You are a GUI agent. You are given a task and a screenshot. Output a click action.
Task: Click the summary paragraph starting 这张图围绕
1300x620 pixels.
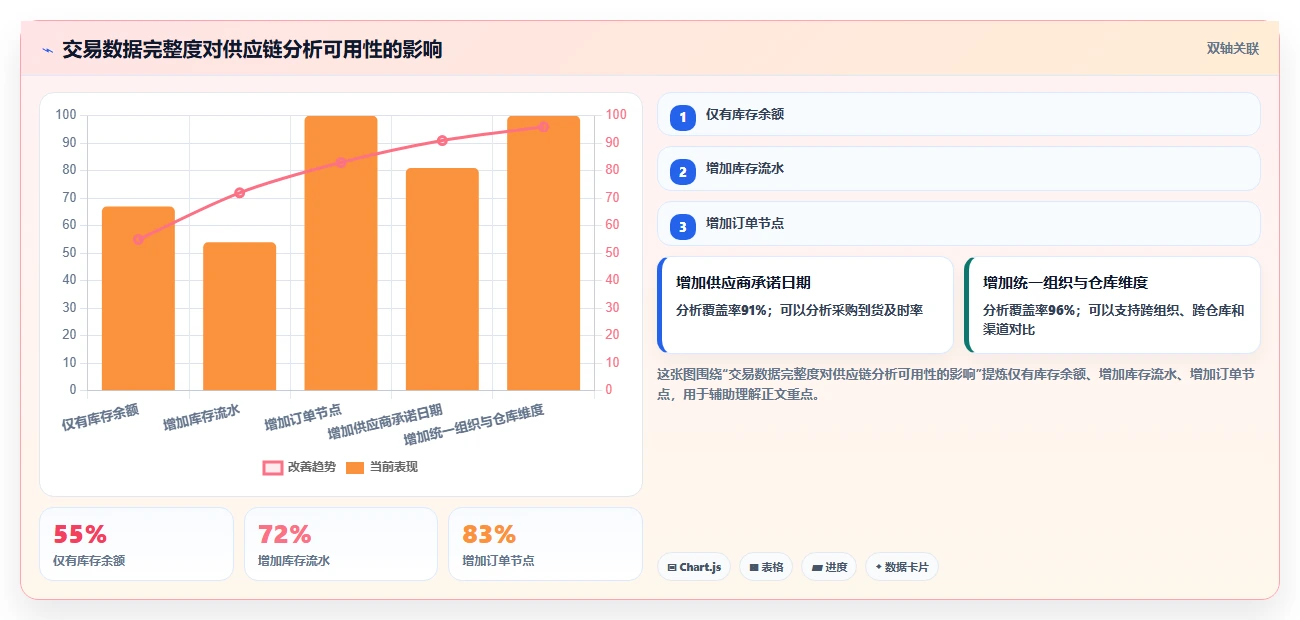[x=957, y=384]
